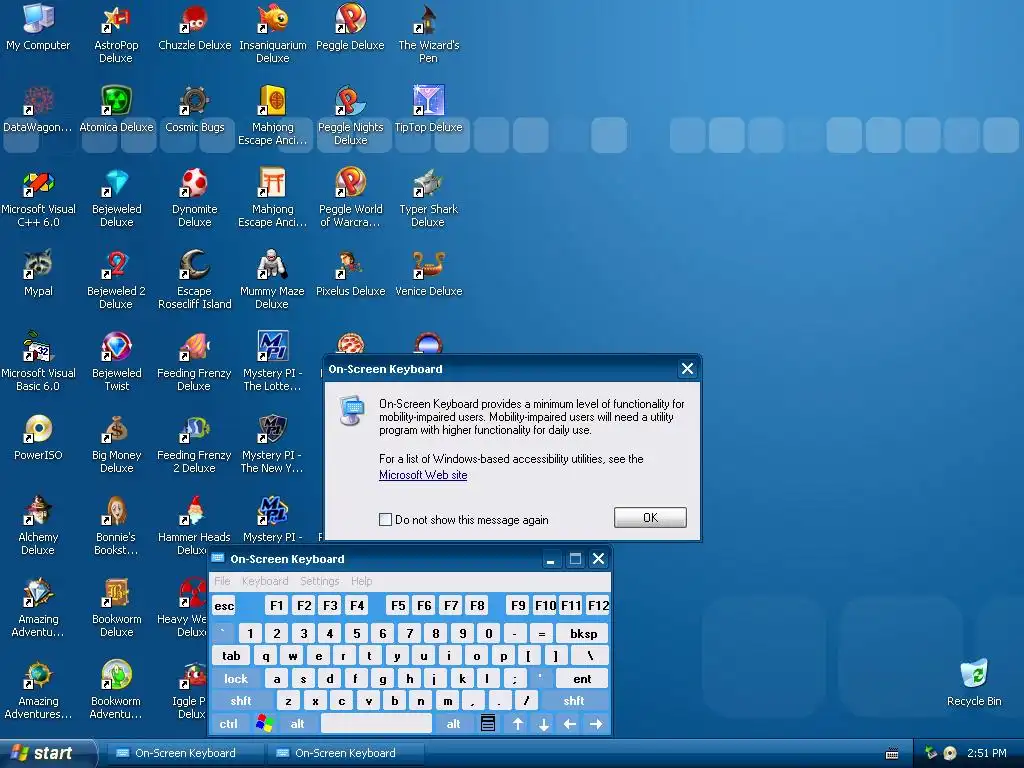The image size is (1024, 768).
Task: Click the F5 function key
Action: click(x=398, y=605)
